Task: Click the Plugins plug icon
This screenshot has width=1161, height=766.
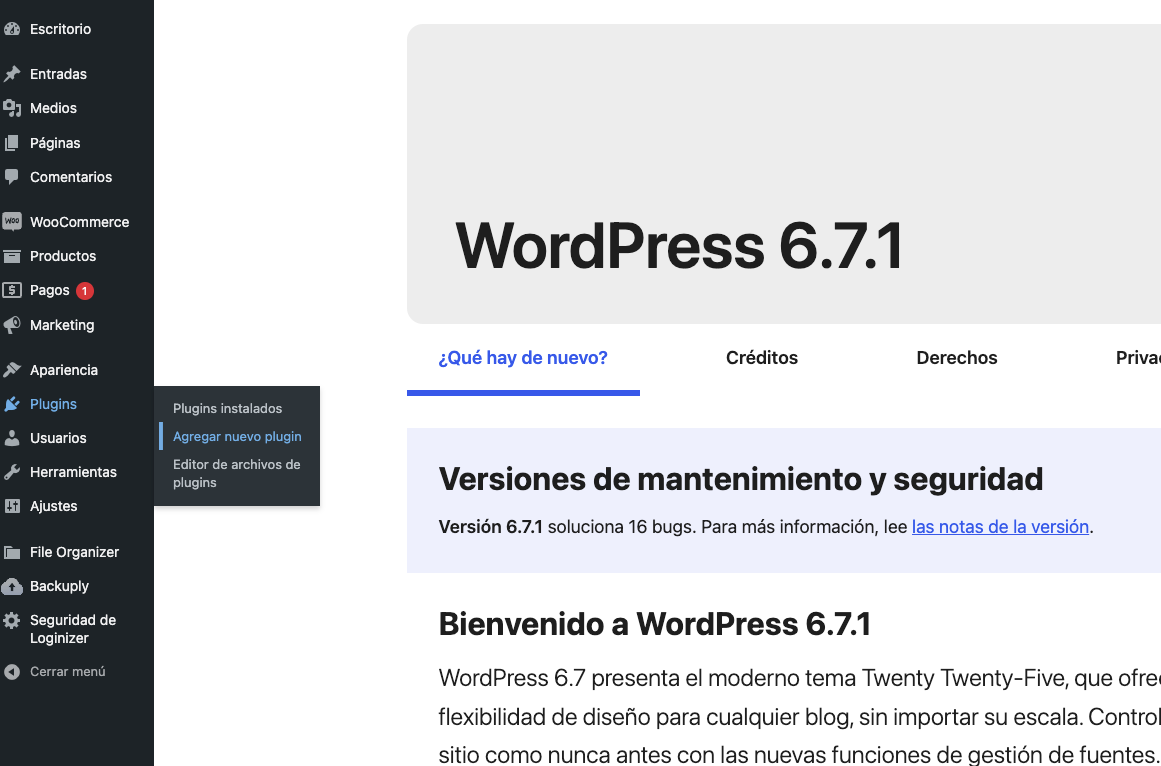Action: click(12, 403)
